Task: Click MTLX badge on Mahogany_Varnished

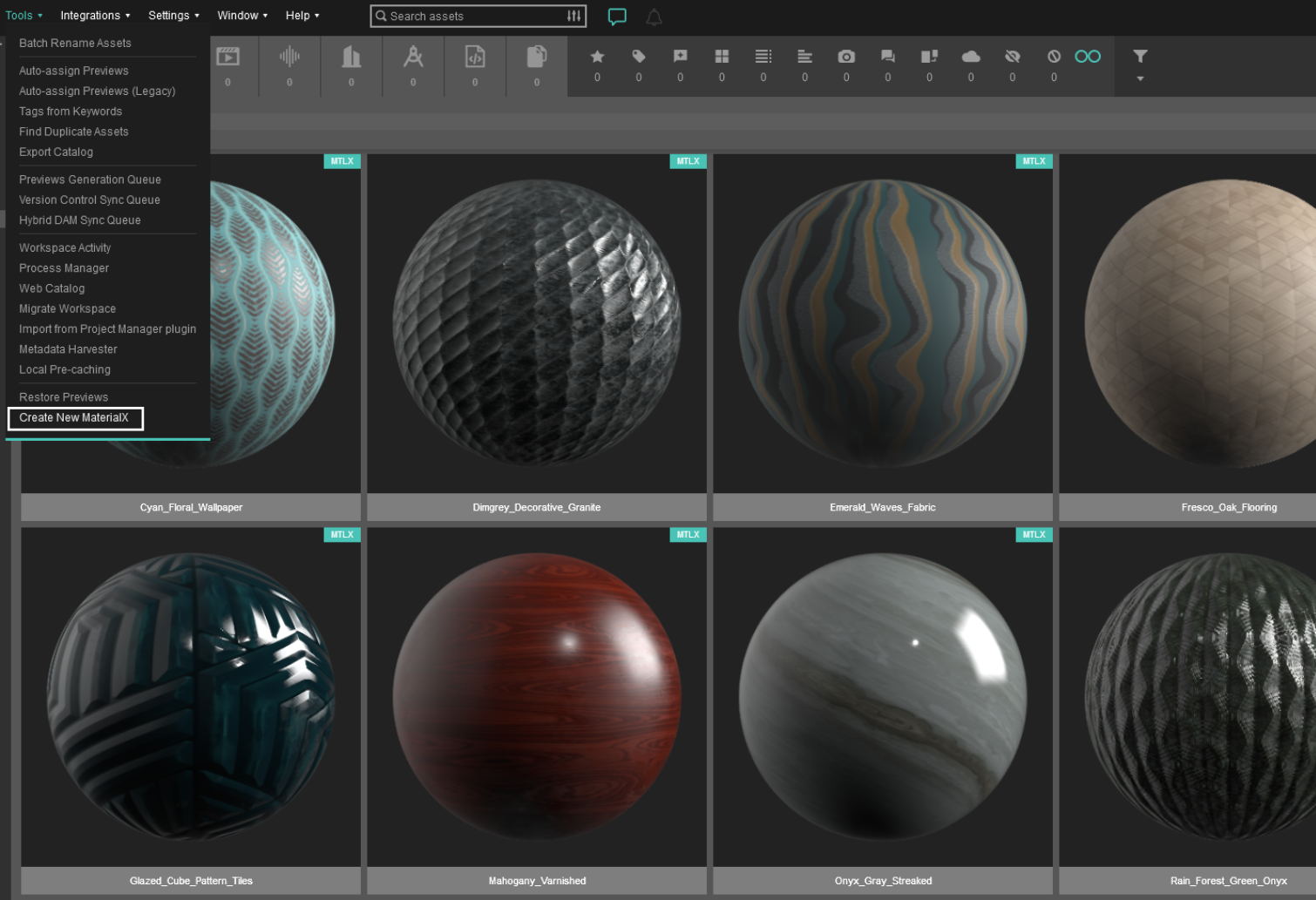Action: [688, 535]
